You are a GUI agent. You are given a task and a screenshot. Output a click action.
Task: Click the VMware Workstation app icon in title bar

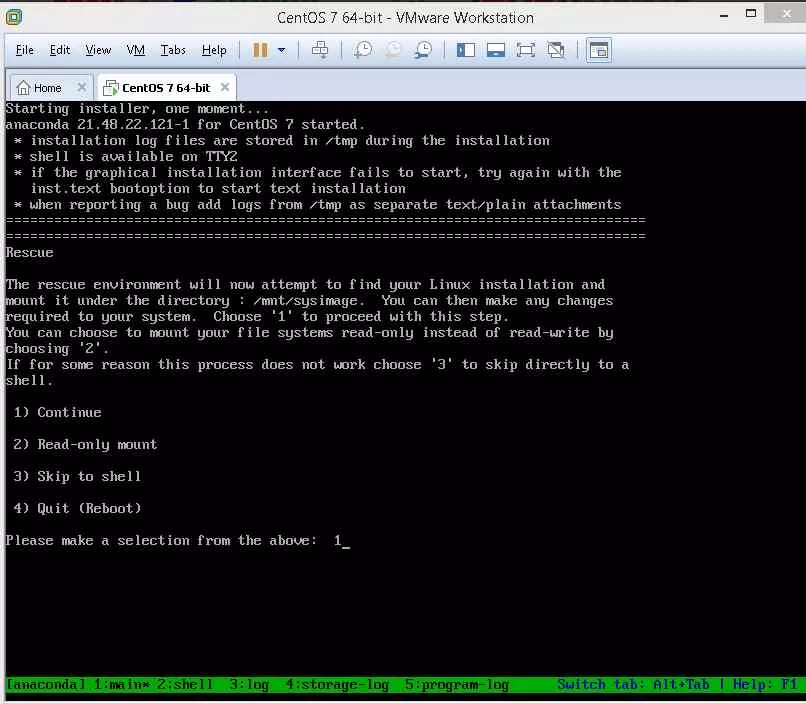pyautogui.click(x=14, y=17)
